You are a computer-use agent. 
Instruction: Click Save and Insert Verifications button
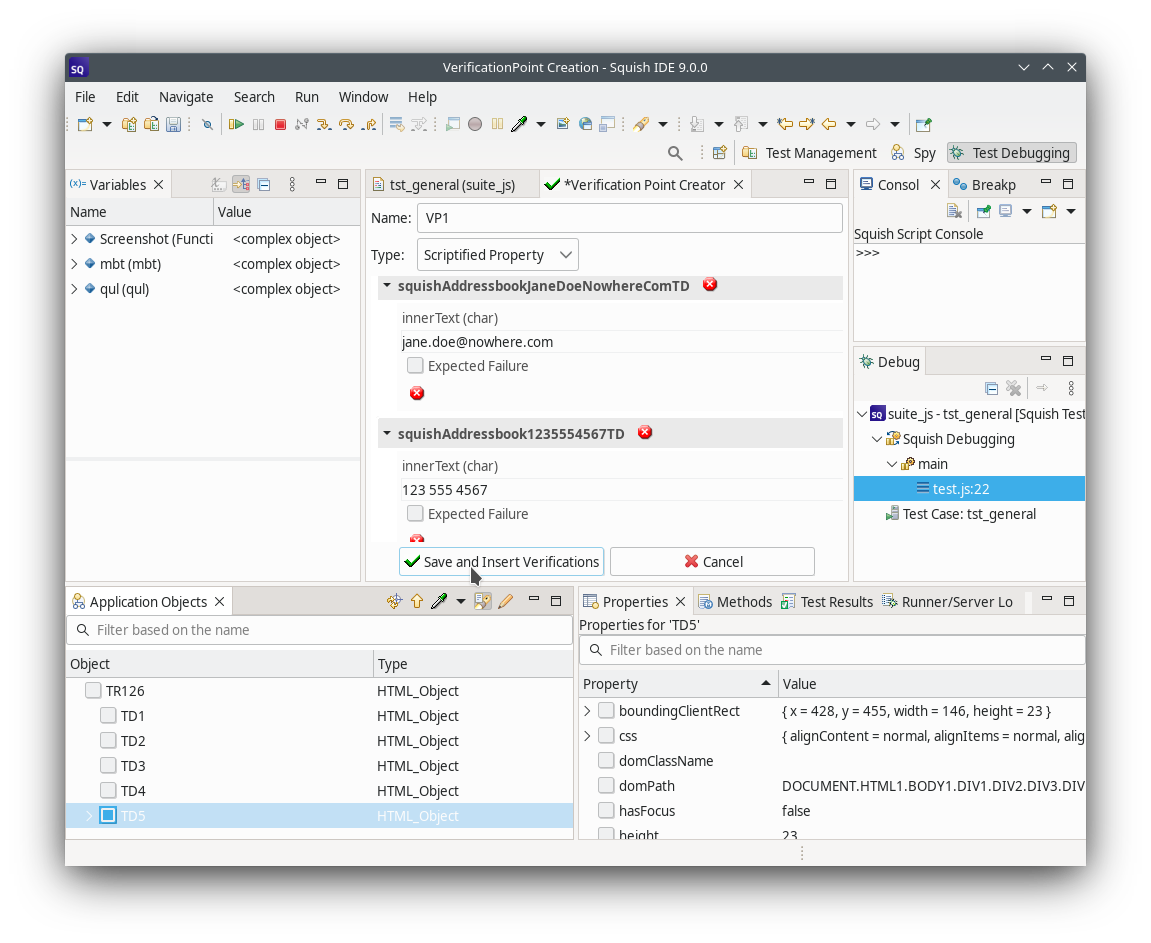click(501, 562)
